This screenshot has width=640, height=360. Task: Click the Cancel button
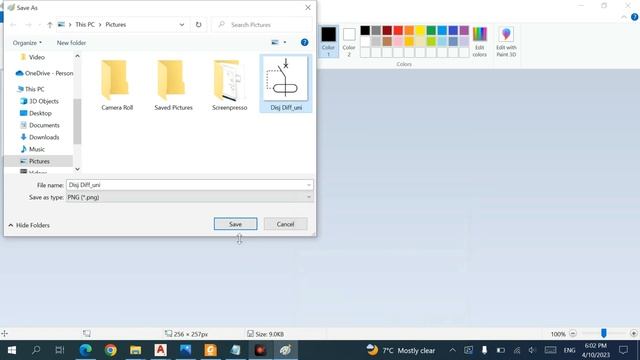pos(285,224)
